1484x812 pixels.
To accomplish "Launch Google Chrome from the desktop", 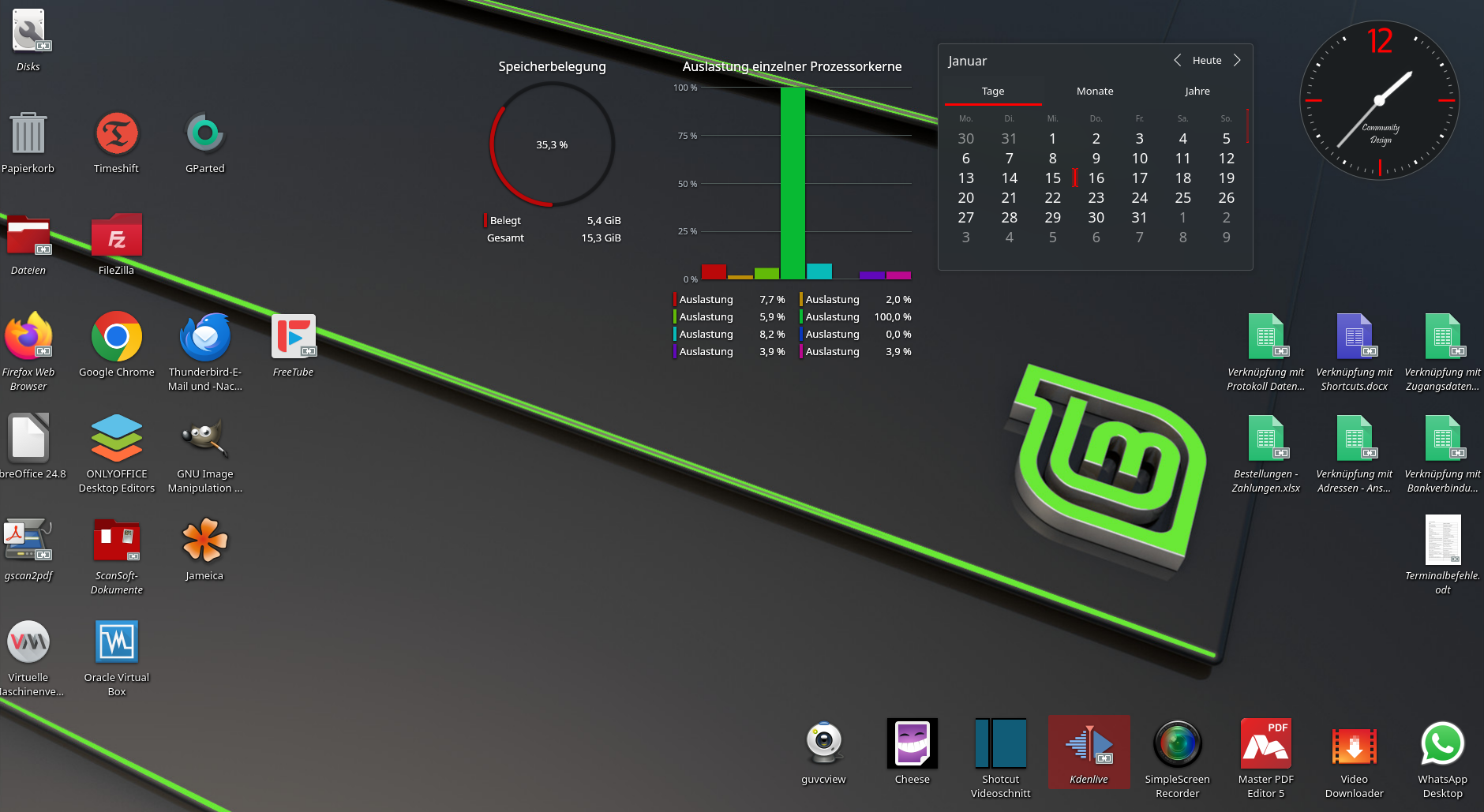I will (116, 337).
